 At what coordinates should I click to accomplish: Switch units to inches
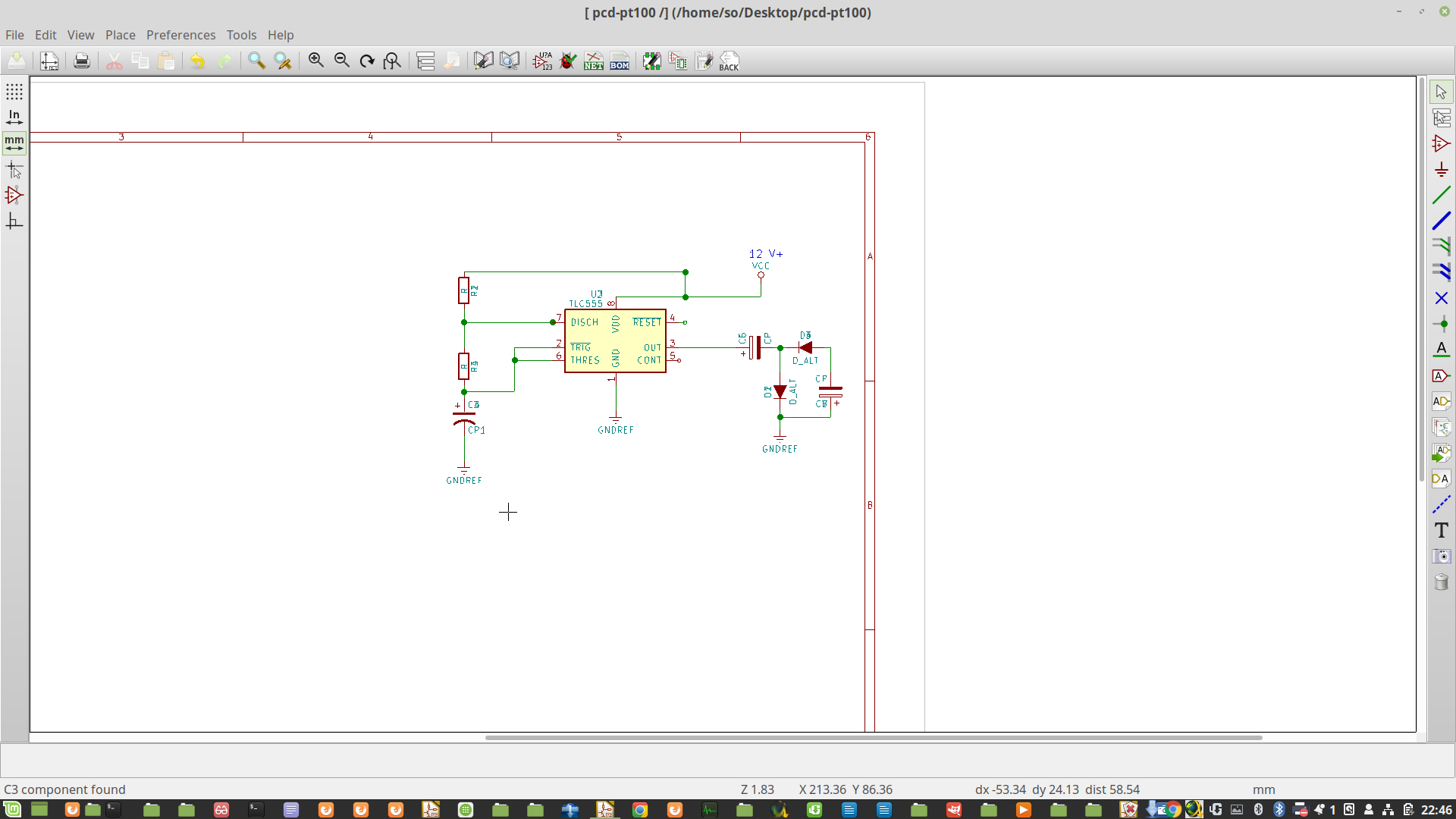pyautogui.click(x=14, y=117)
